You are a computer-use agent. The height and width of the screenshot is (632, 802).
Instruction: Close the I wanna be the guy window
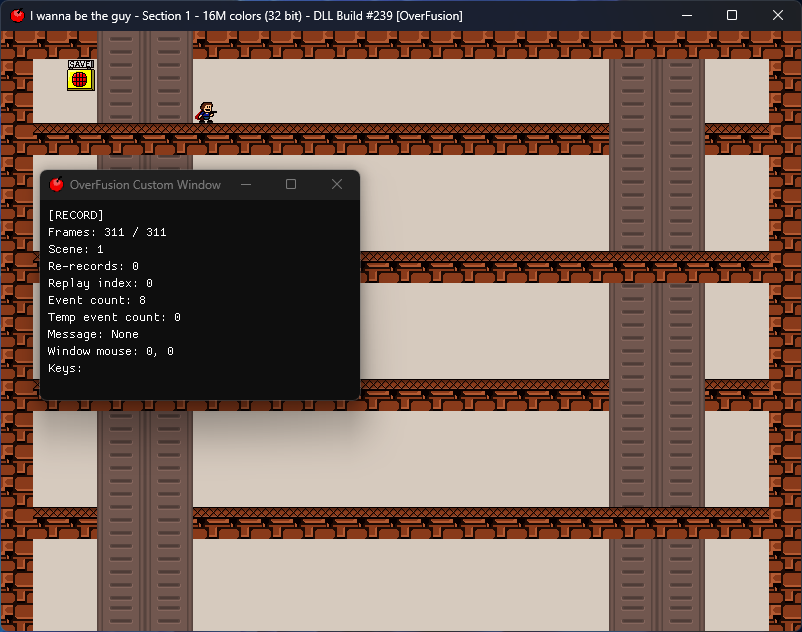pyautogui.click(x=777, y=15)
